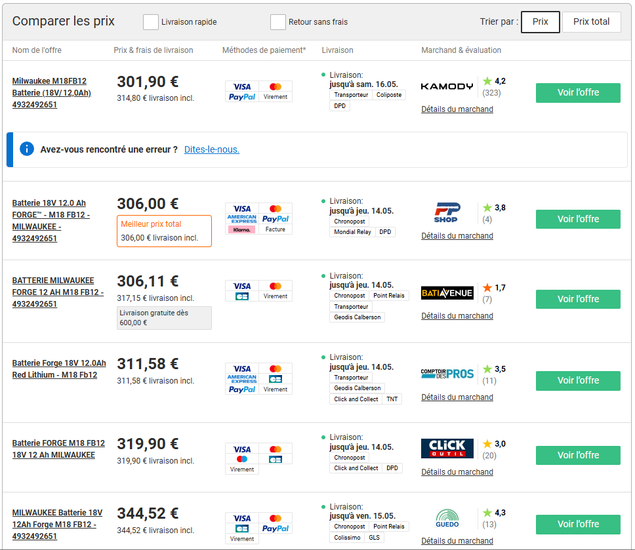
Task: Click the Carte Bleue icon in 306,11 € row
Action: point(242,296)
